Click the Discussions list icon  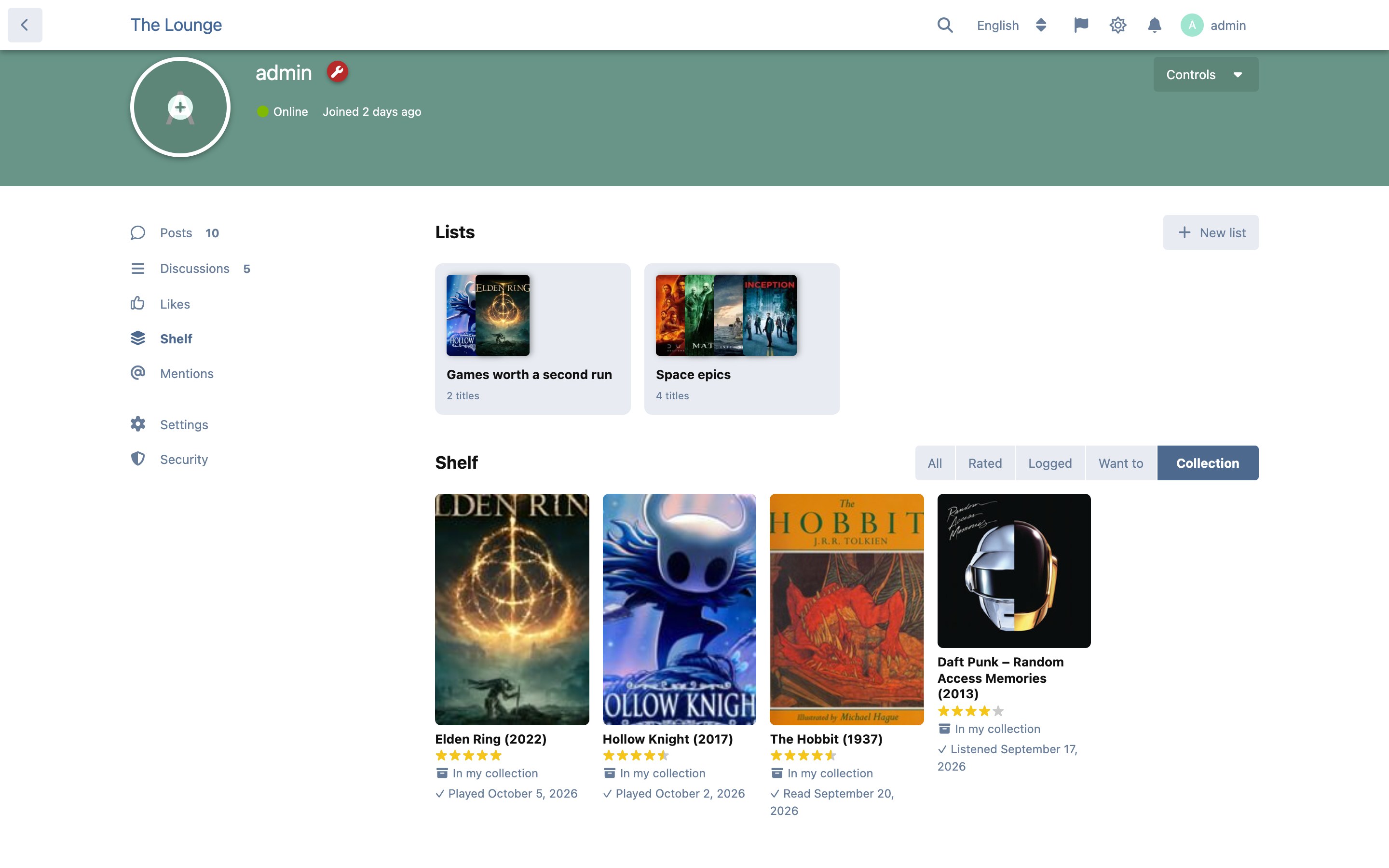click(x=138, y=268)
